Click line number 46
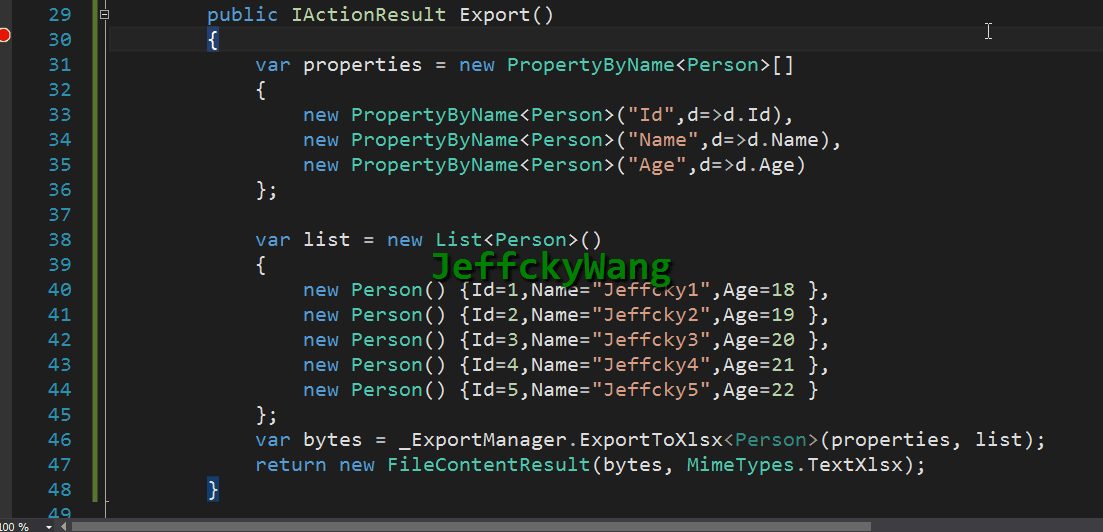 tap(60, 441)
